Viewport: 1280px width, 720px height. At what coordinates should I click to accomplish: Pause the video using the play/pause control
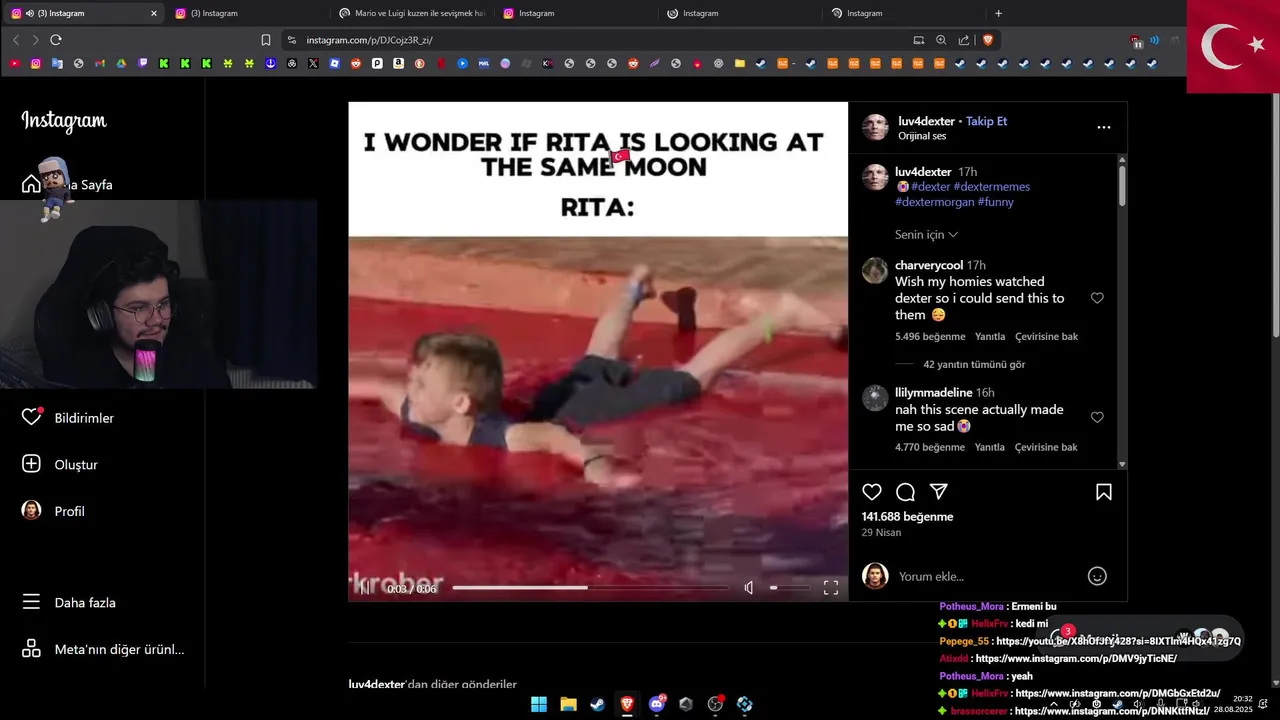click(x=365, y=588)
